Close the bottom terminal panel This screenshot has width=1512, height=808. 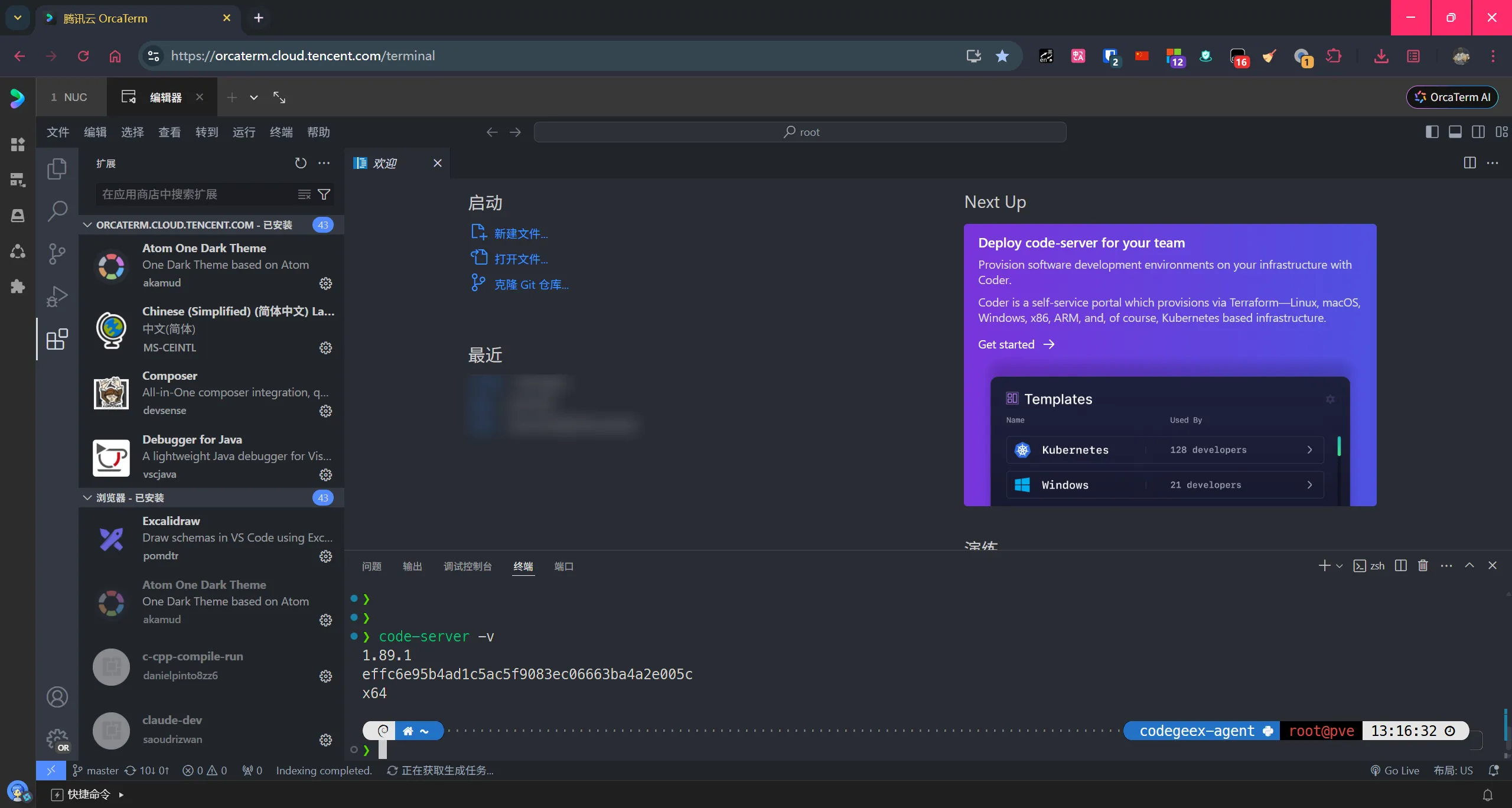click(1493, 566)
